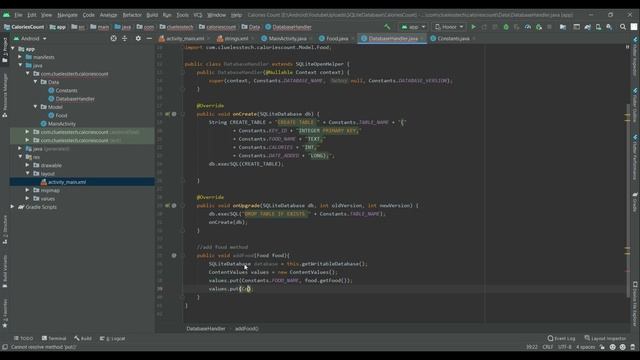The image size is (640, 360).
Task: Open the File menu
Action: pyautogui.click(x=18, y=15)
